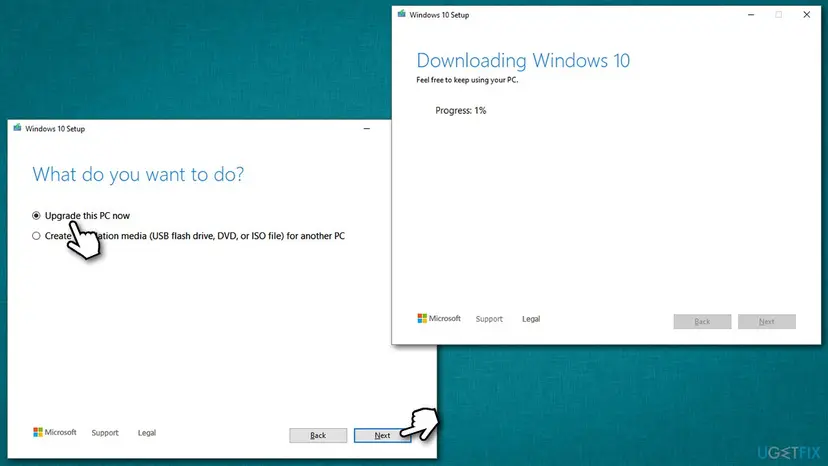
Task: Click the 'Windows 10 Setup' title of the left window
Action: click(x=55, y=129)
